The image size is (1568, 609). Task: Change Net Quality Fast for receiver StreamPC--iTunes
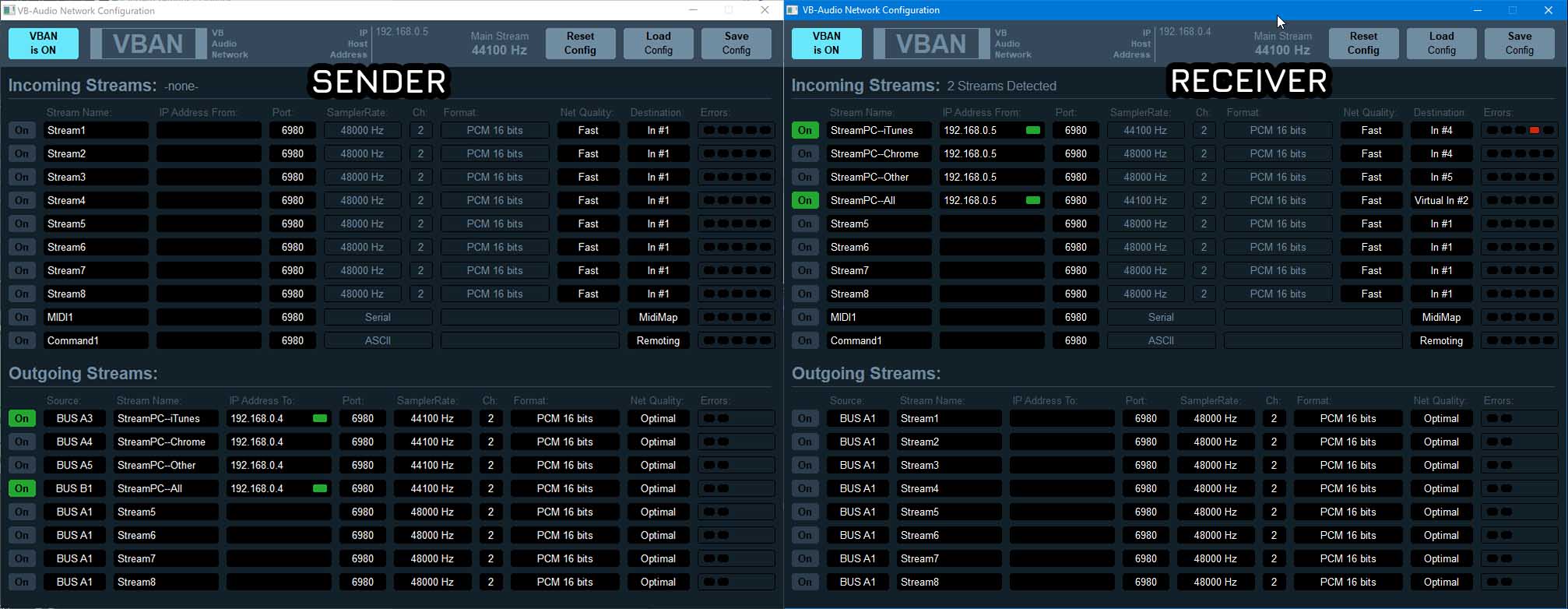click(x=1371, y=130)
